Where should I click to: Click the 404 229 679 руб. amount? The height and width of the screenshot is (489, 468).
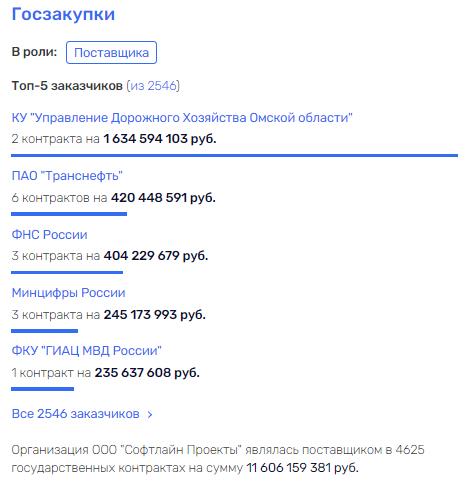(x=156, y=256)
